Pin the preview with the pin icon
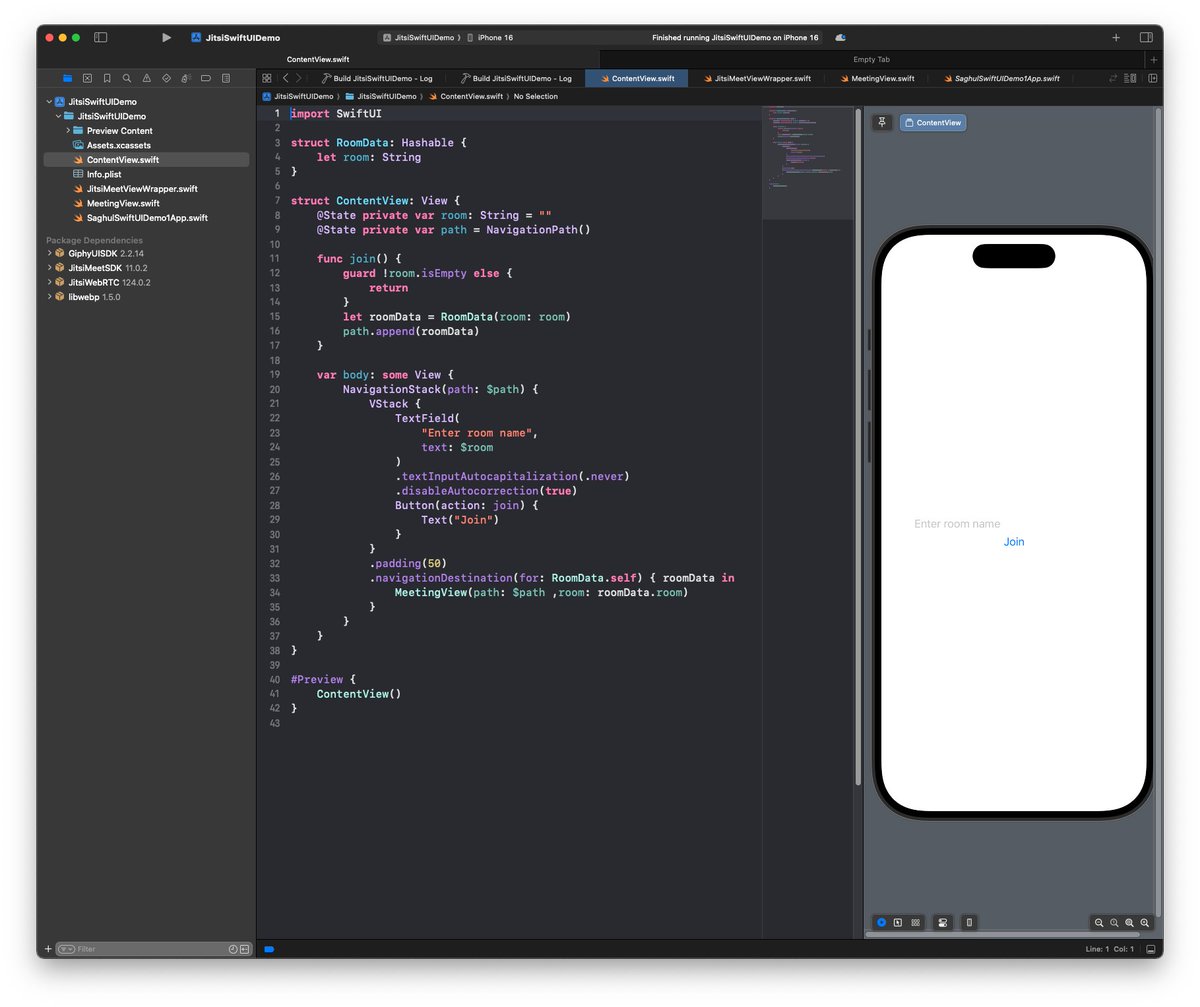The image size is (1200, 1007). pyautogui.click(x=882, y=122)
